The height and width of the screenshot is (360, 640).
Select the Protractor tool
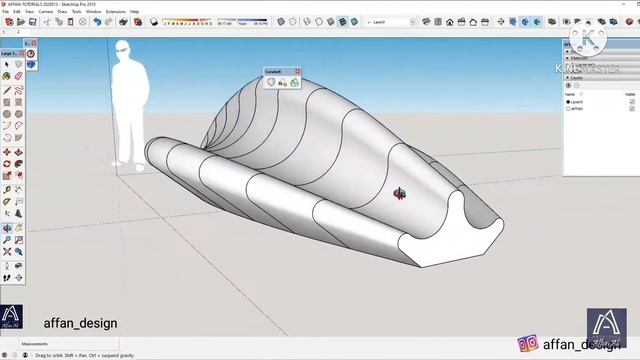point(7,202)
